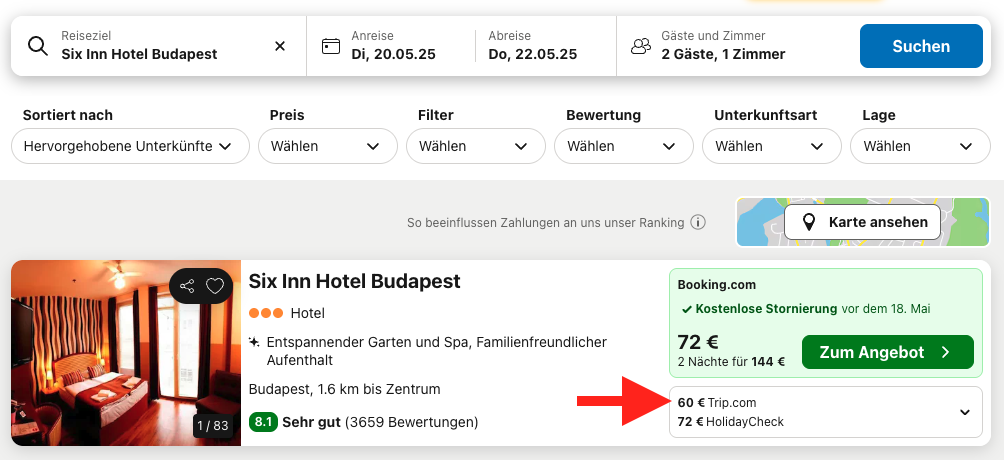
Task: Click the green Zum Angebot button
Action: [x=887, y=352]
